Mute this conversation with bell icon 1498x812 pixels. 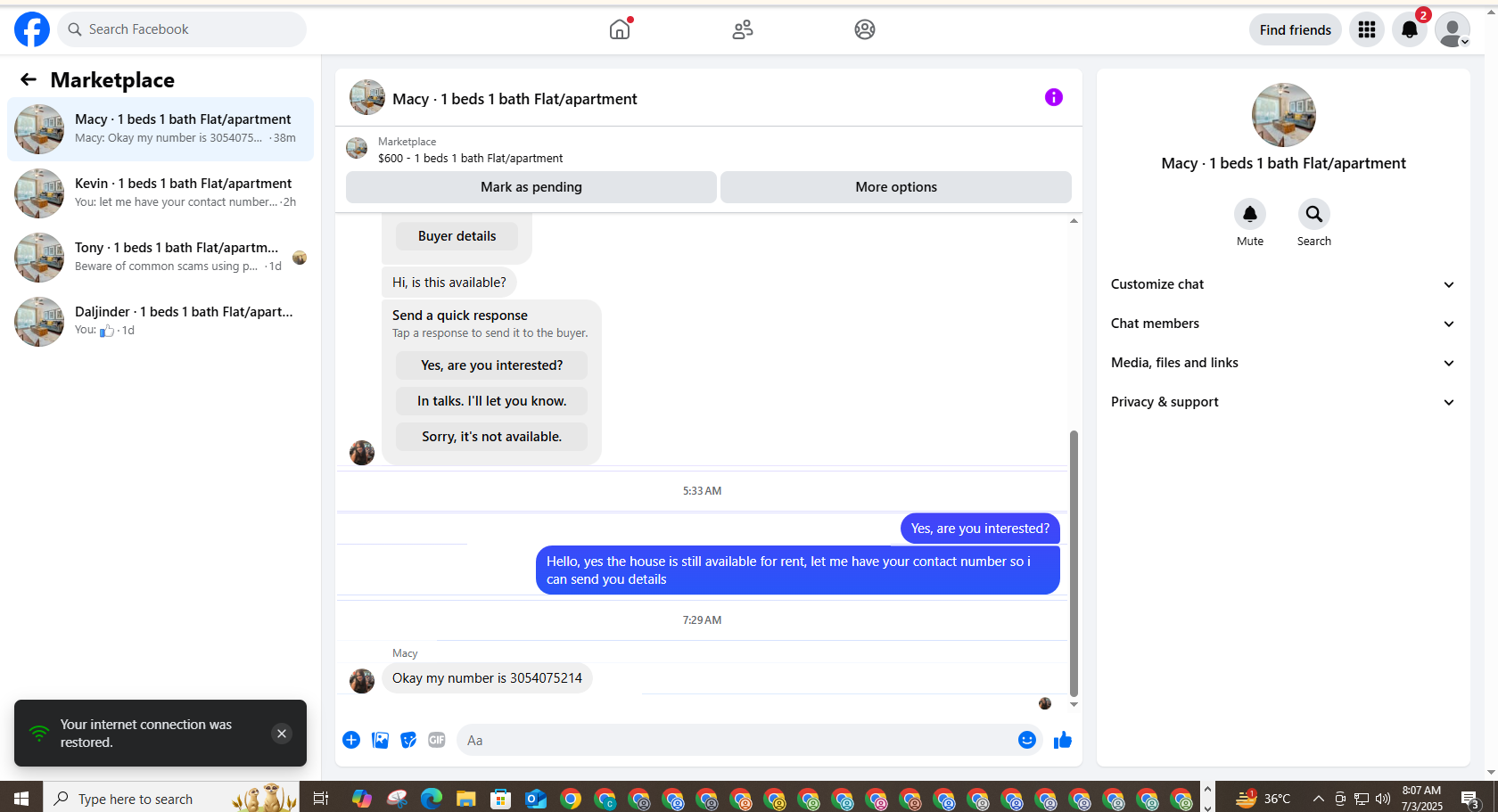tap(1250, 214)
